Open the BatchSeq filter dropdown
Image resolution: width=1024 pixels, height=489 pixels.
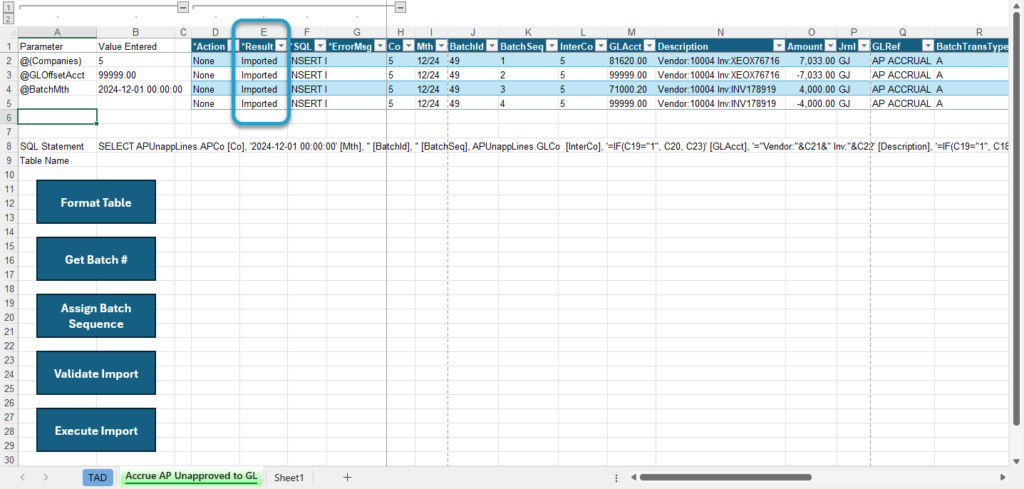click(x=551, y=46)
